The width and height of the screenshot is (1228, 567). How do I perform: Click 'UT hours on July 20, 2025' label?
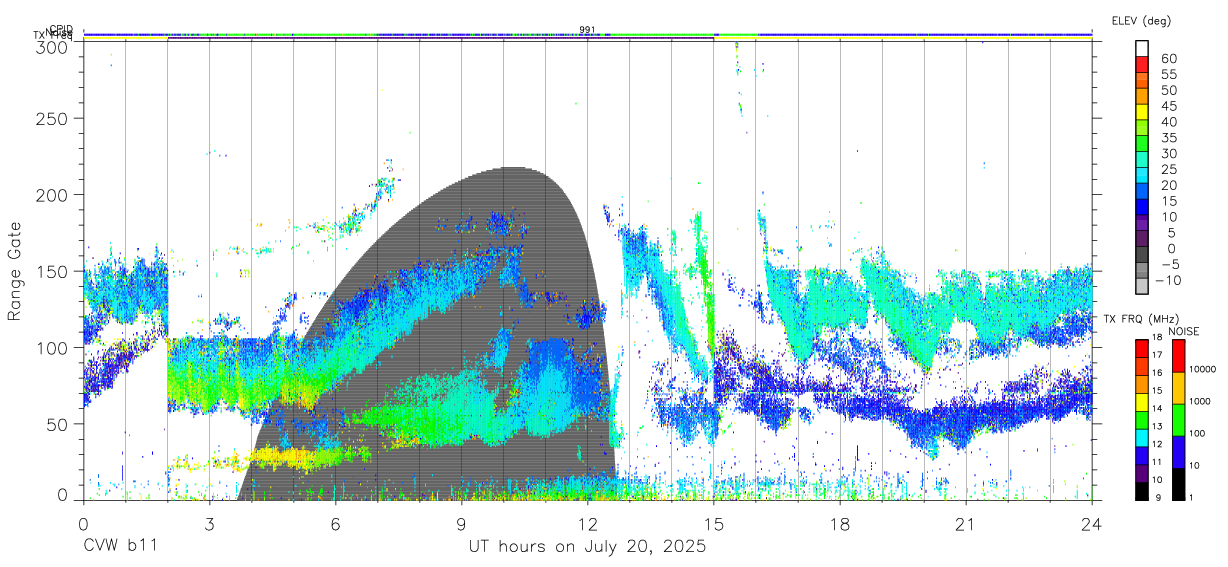(588, 547)
